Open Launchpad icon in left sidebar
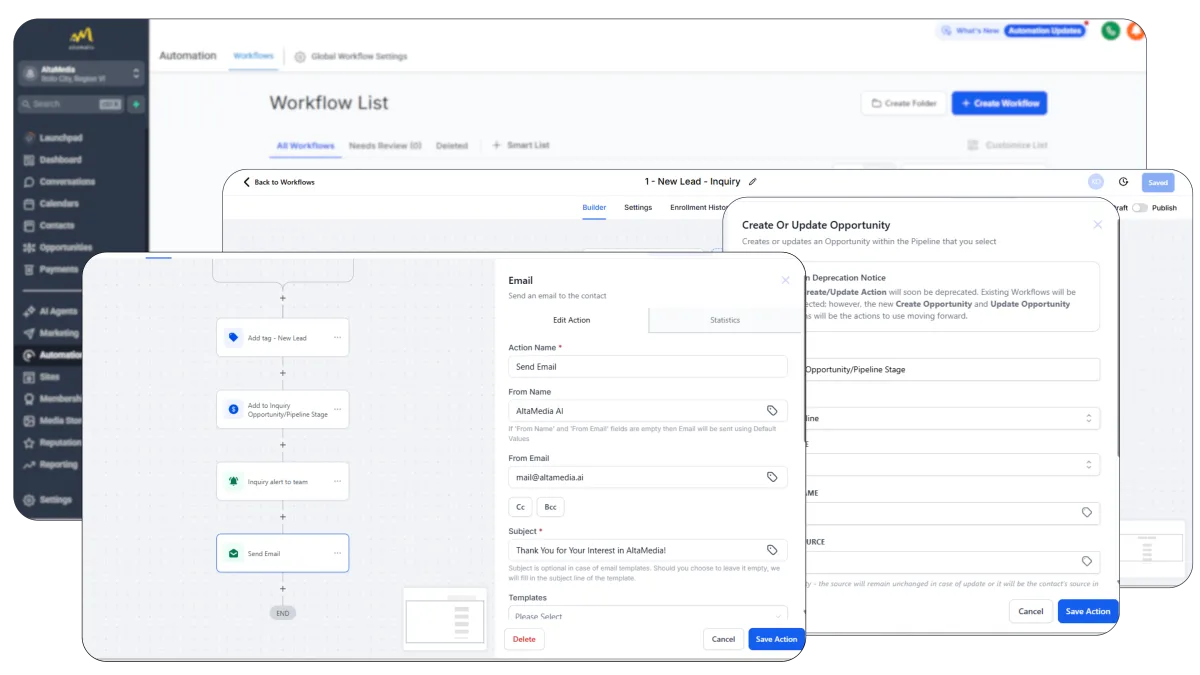Screen dimensions: 1200x675 30,138
